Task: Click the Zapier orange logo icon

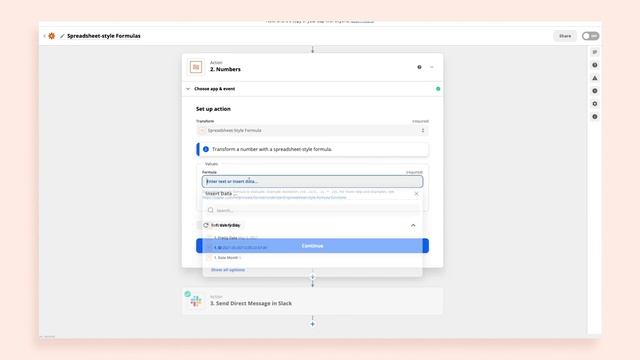Action: [x=51, y=36]
